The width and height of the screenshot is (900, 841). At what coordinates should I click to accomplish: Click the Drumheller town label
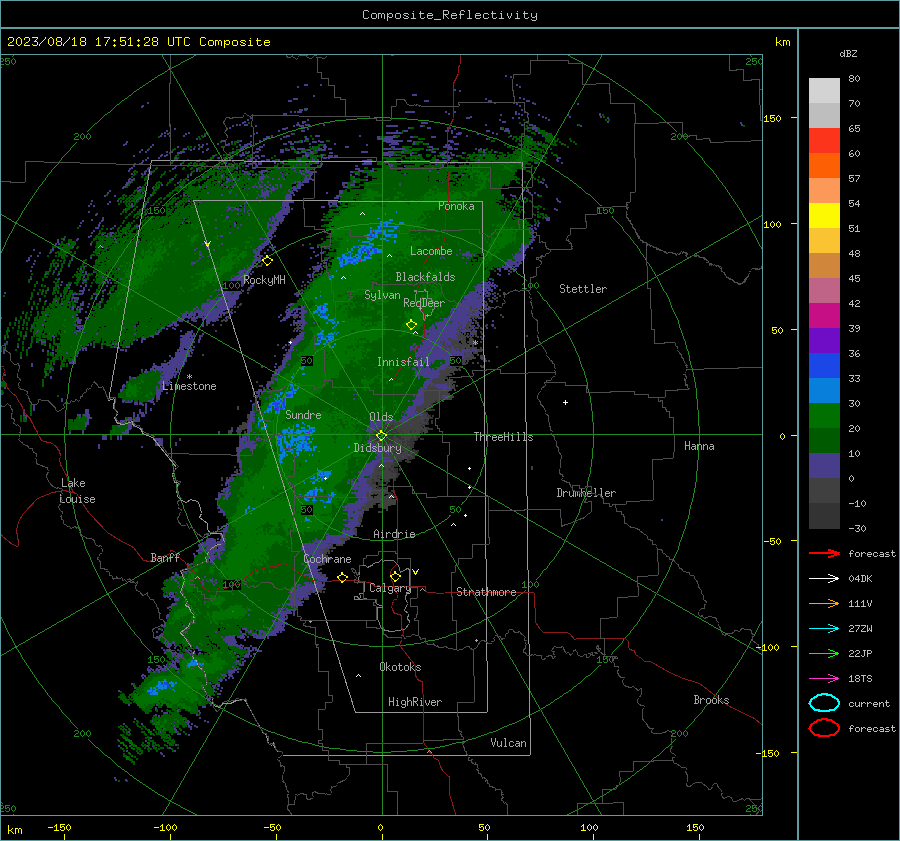click(x=586, y=493)
